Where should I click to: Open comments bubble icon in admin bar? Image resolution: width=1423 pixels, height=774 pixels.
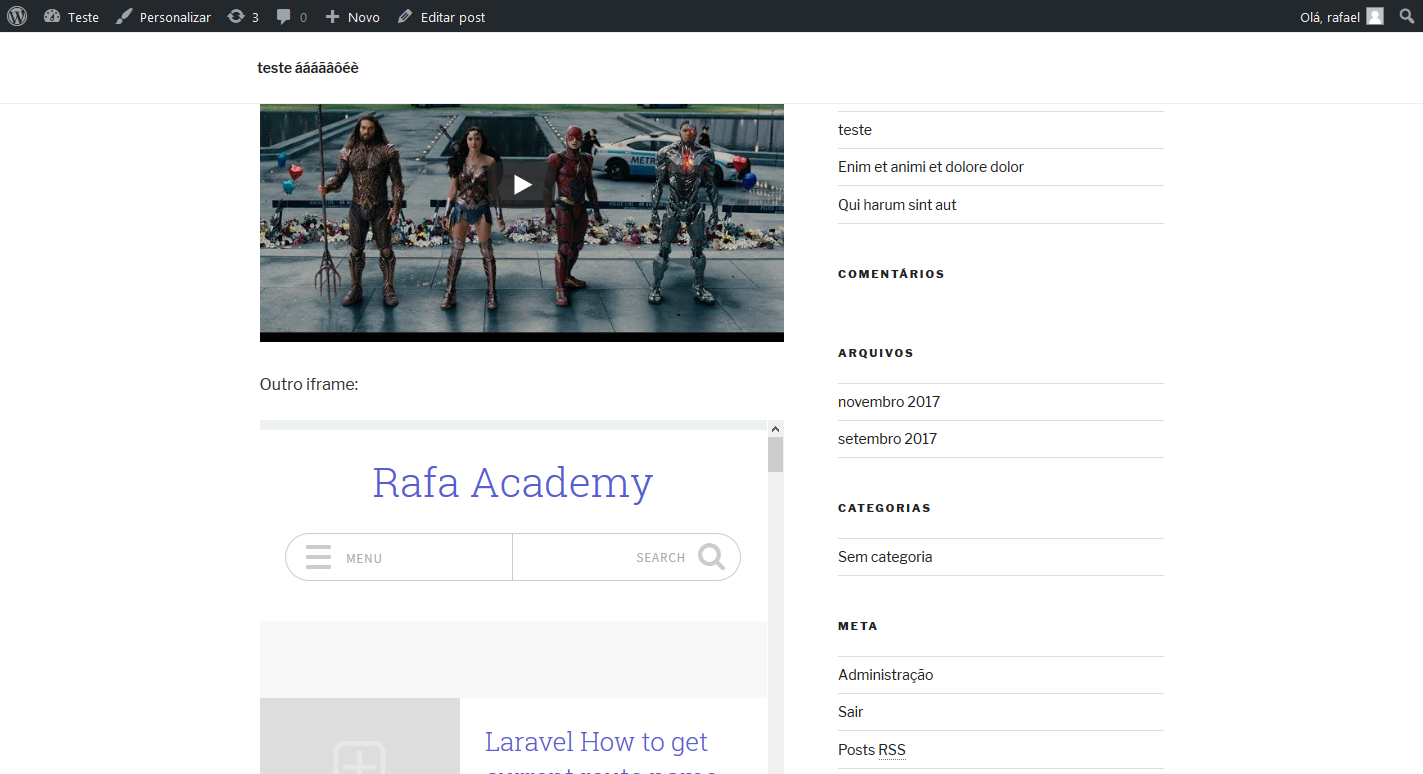coord(284,17)
